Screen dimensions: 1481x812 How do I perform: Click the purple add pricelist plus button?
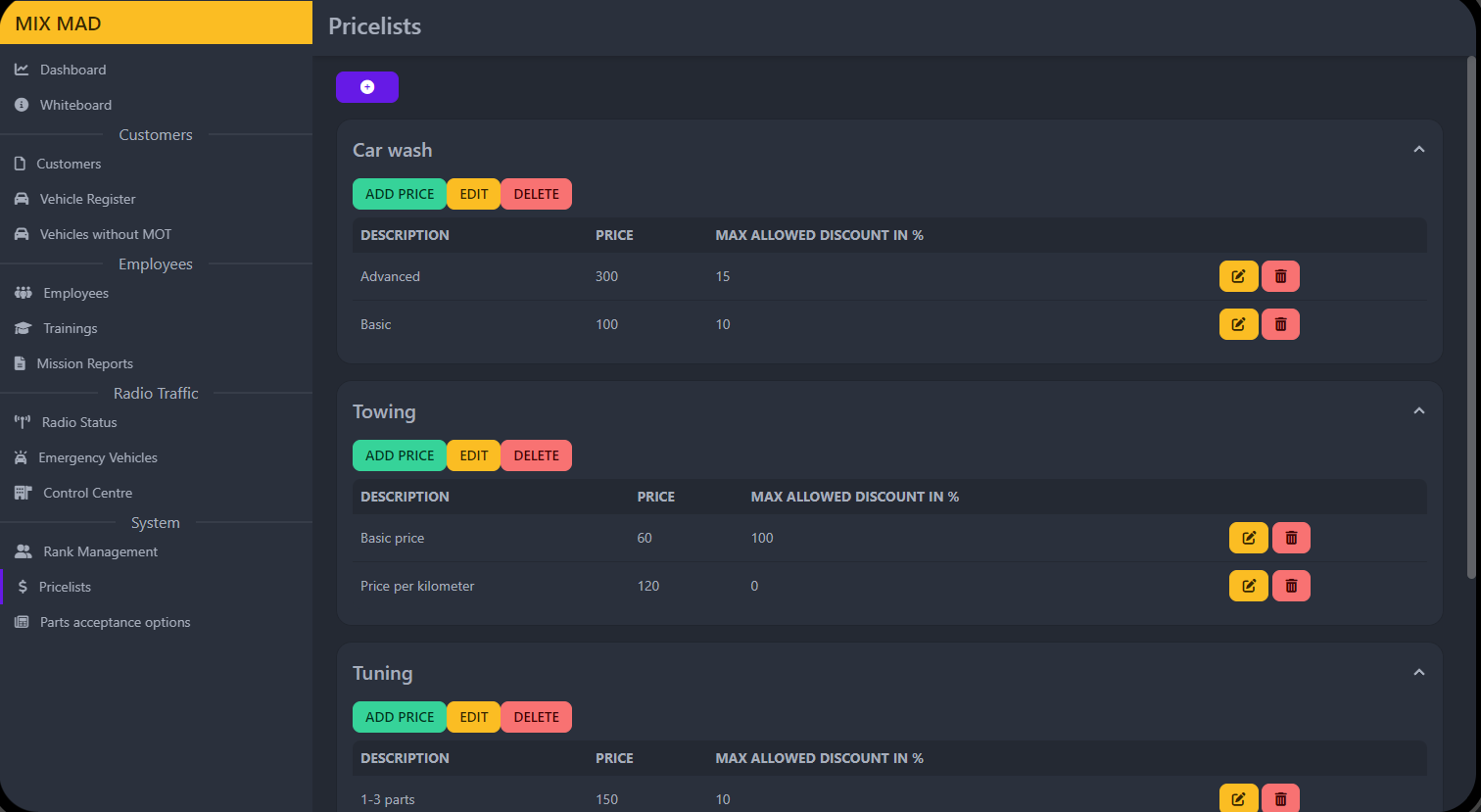(x=366, y=87)
